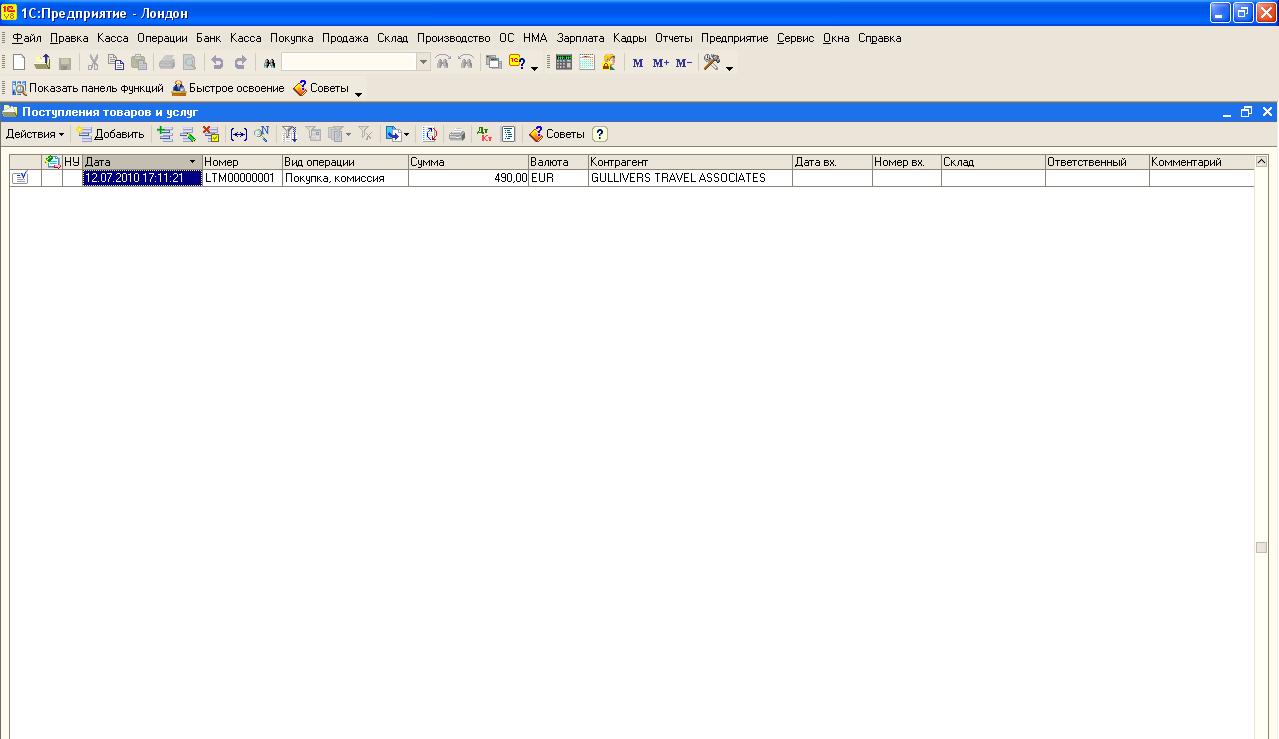
Task: Click the set date interval icon
Action: pyautogui.click(x=238, y=134)
